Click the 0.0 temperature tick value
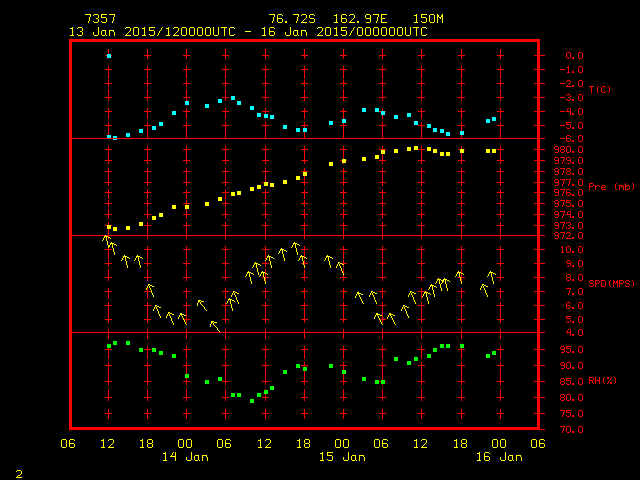This screenshot has width=640, height=480. pos(574,56)
